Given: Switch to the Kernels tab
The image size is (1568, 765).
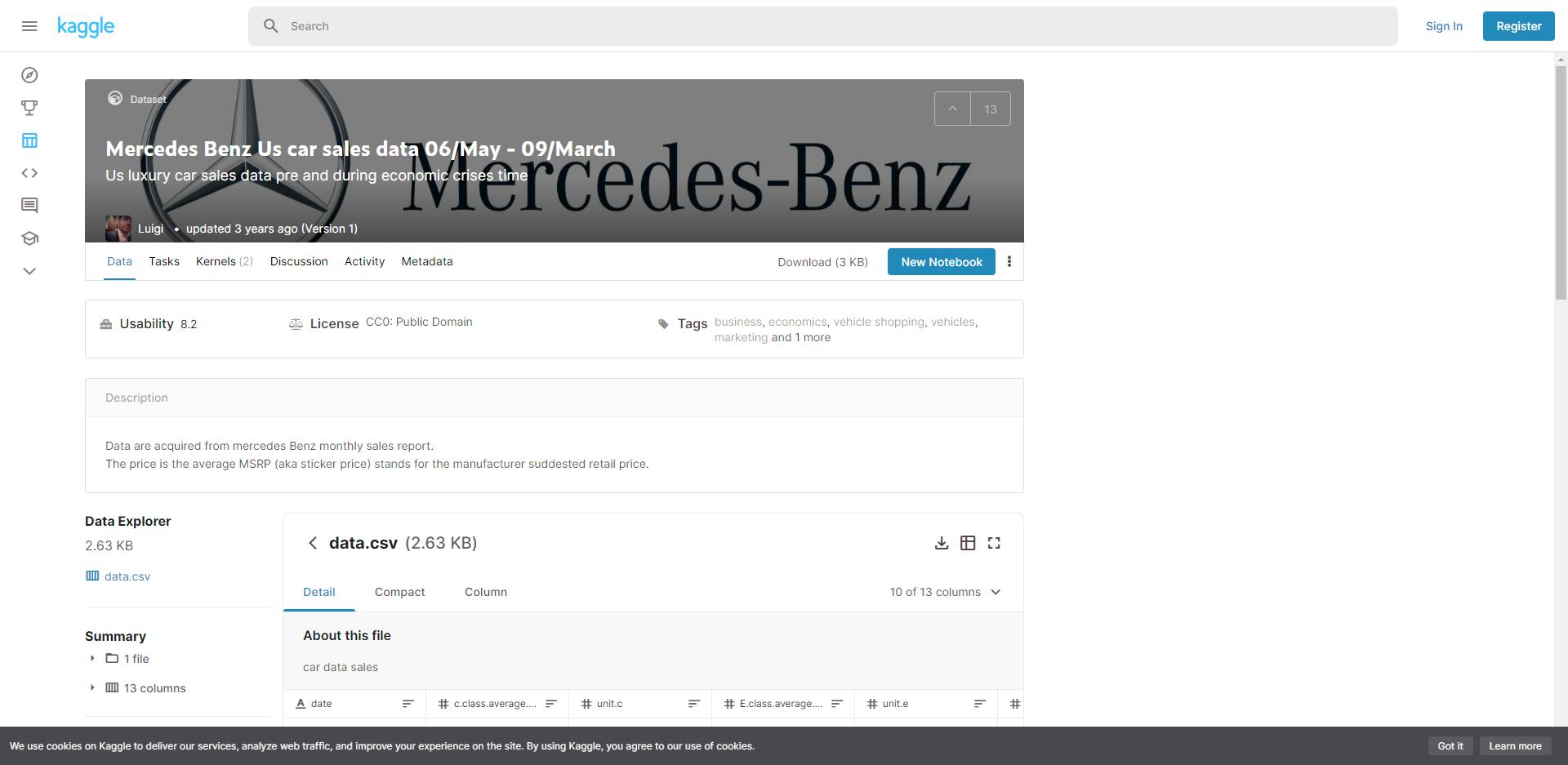Looking at the screenshot, I should [x=225, y=261].
